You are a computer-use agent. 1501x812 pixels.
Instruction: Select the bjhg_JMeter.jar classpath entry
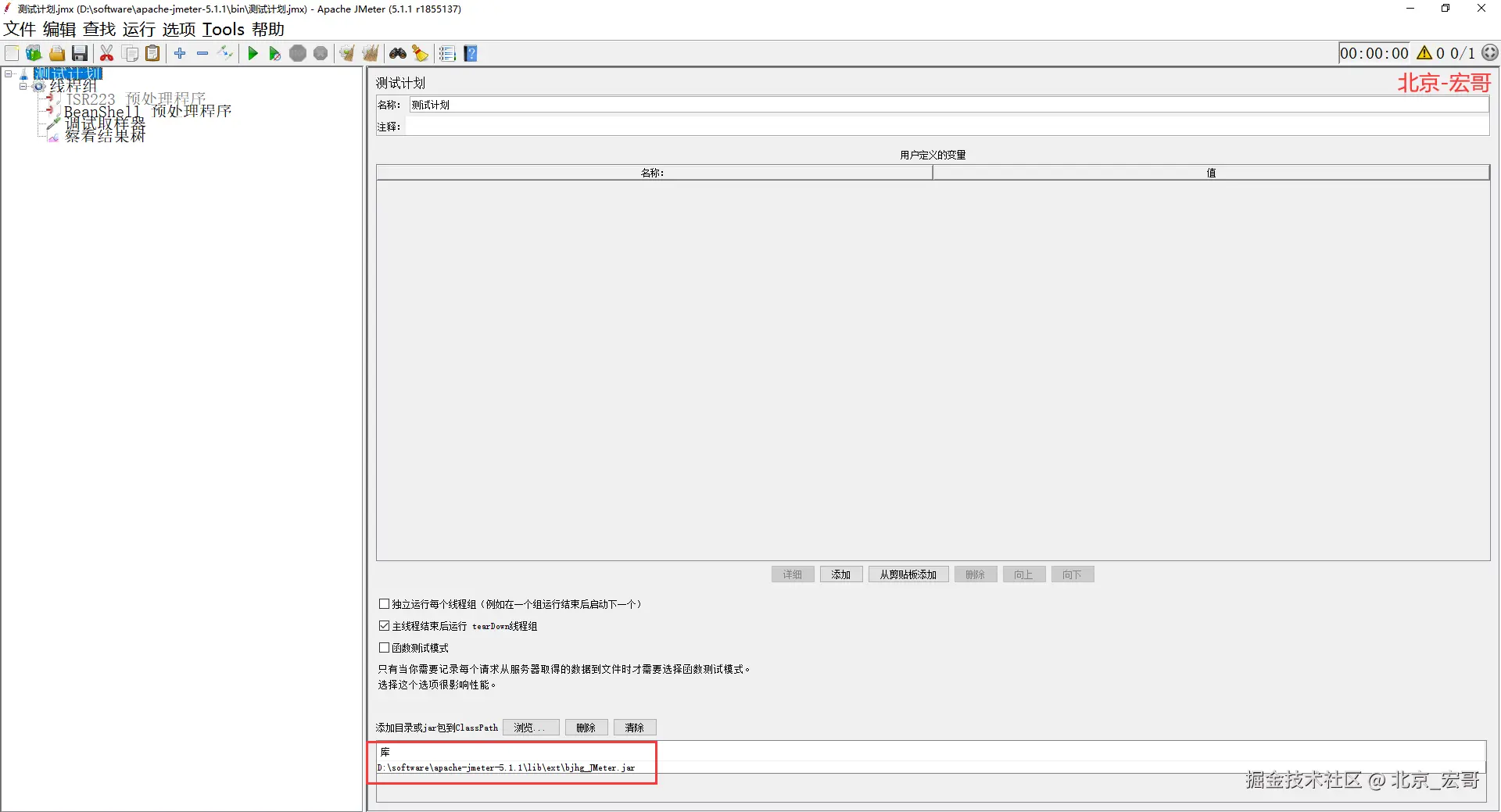[931, 767]
